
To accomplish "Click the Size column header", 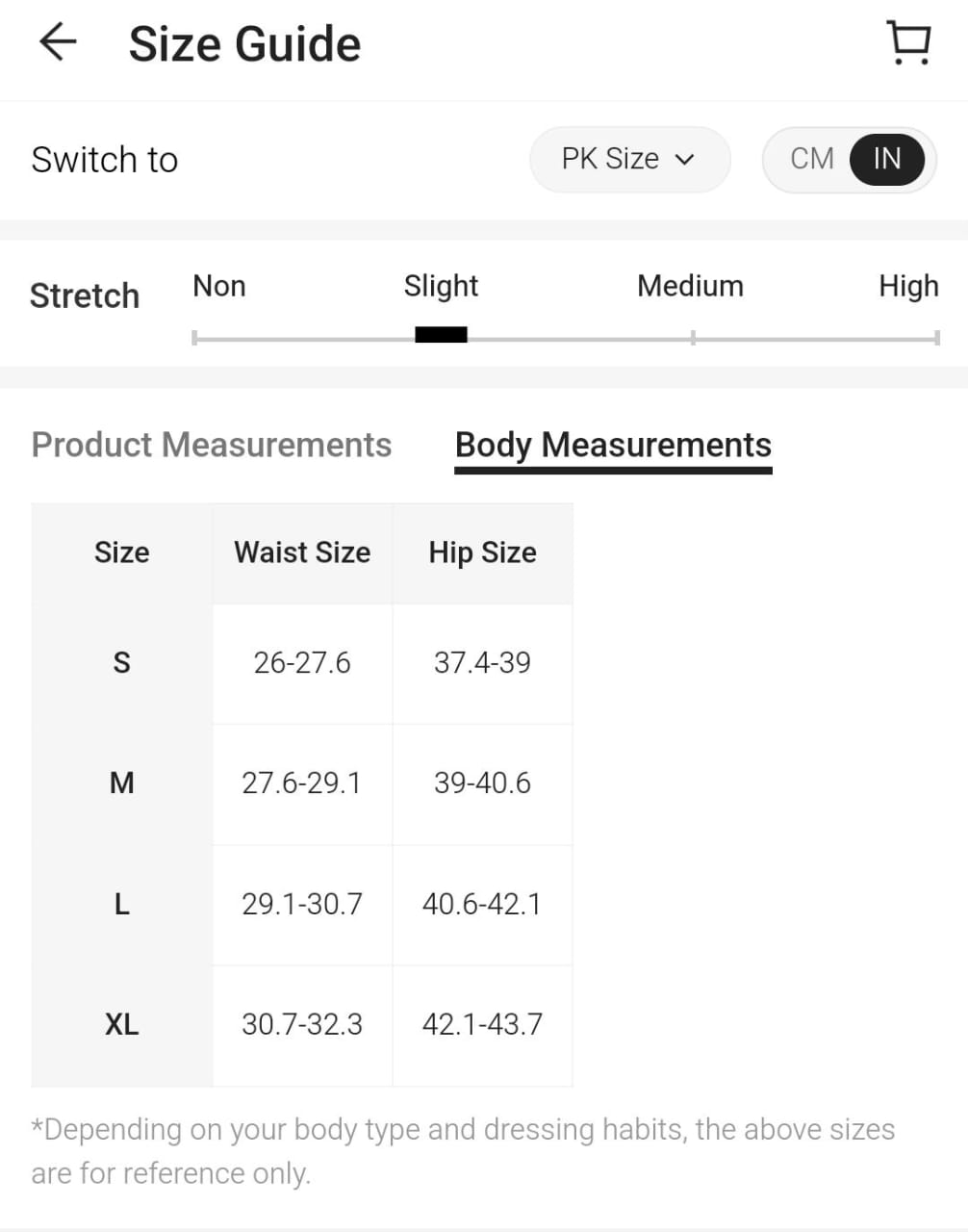I will 122,552.
